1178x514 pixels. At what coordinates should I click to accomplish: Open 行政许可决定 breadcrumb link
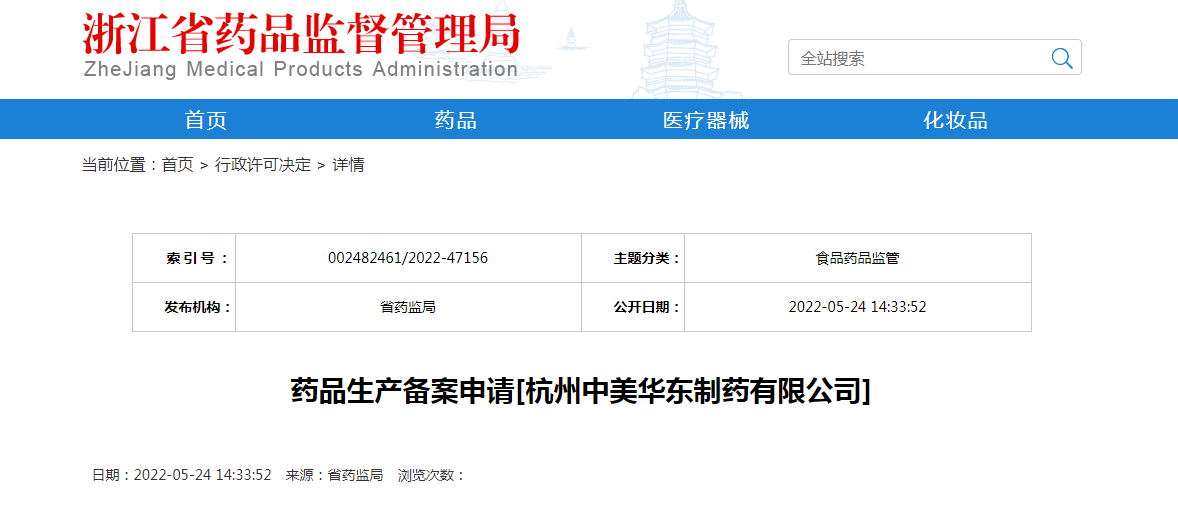[x=262, y=165]
